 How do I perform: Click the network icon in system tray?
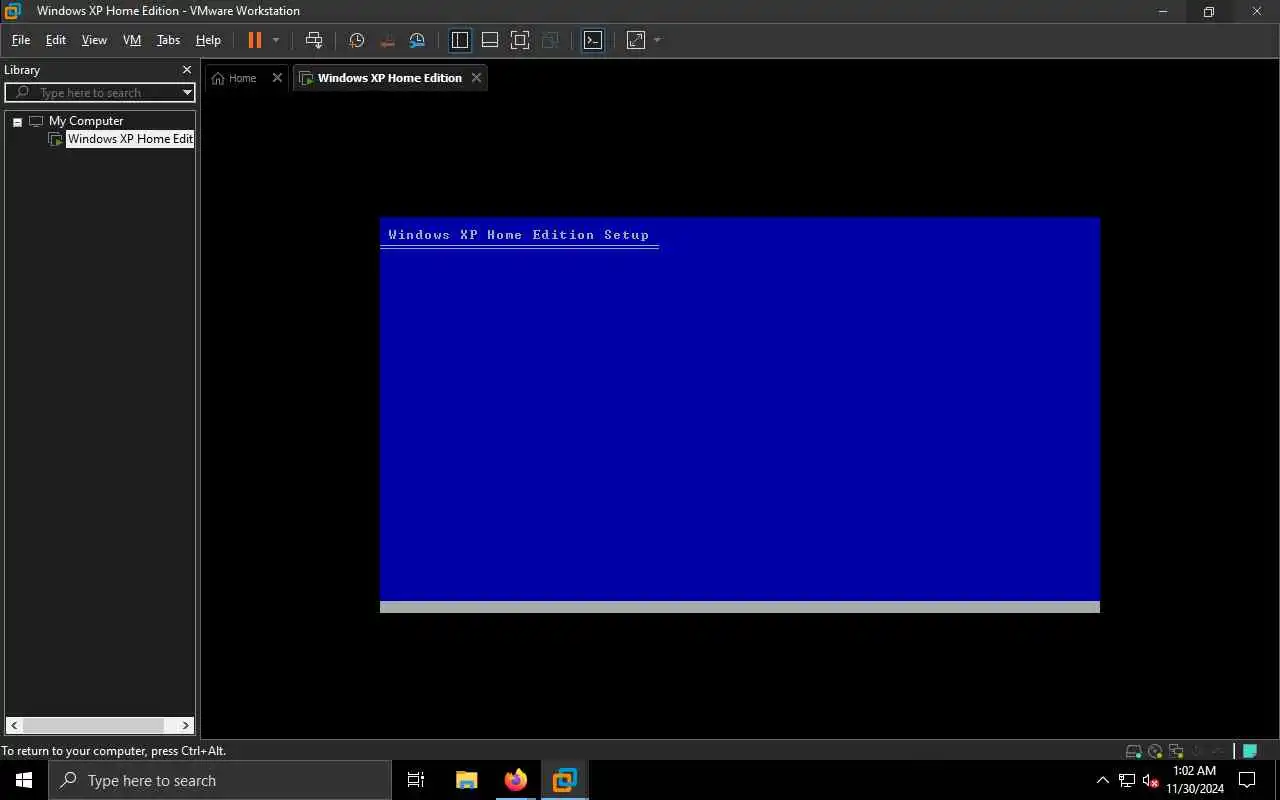click(1127, 780)
